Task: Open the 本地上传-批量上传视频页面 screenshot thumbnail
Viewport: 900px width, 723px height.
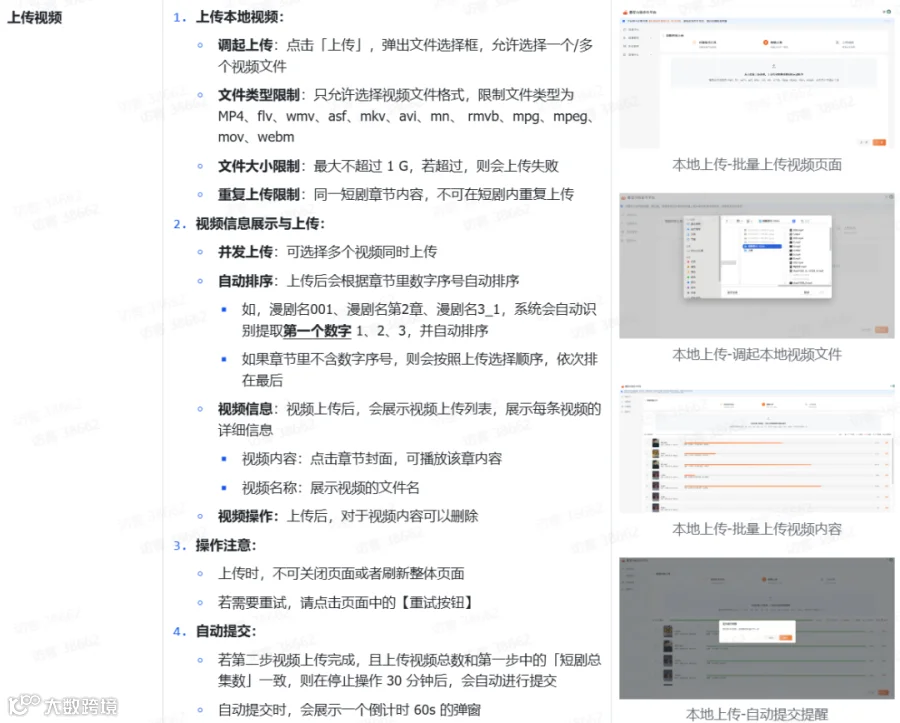Action: tap(757, 76)
